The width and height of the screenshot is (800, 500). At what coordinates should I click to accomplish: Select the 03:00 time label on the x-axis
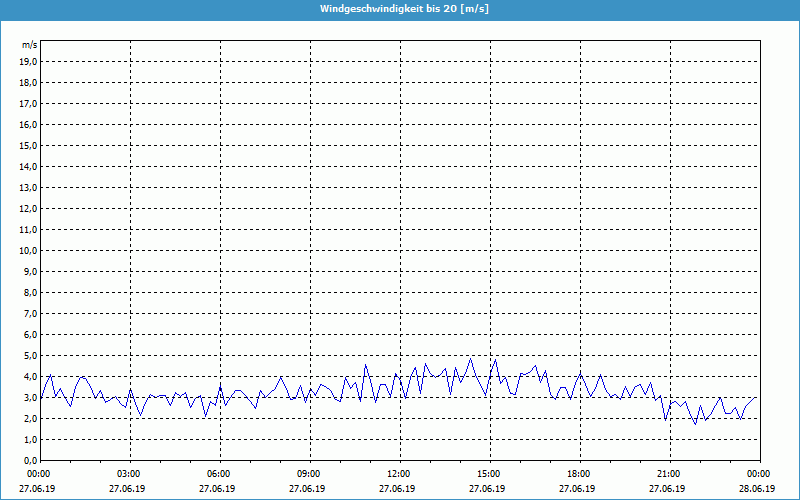[129, 474]
